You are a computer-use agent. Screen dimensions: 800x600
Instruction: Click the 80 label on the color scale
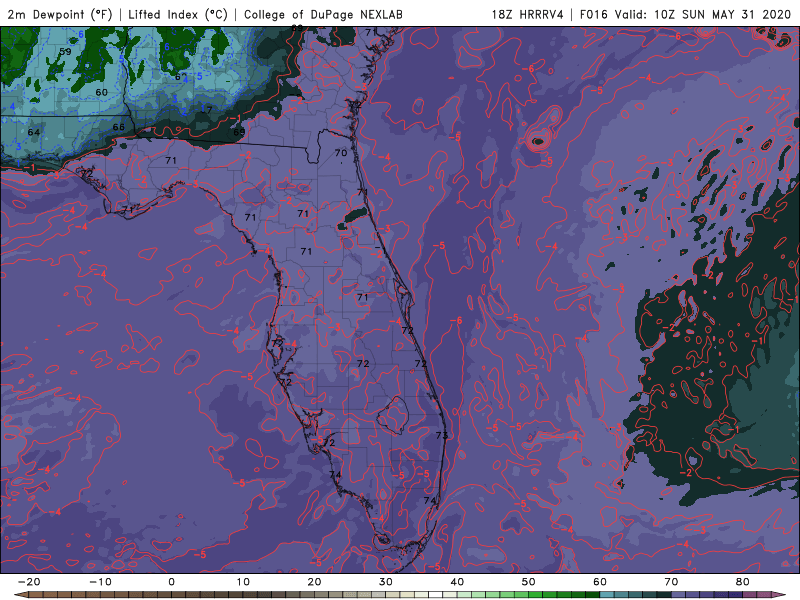tap(743, 582)
